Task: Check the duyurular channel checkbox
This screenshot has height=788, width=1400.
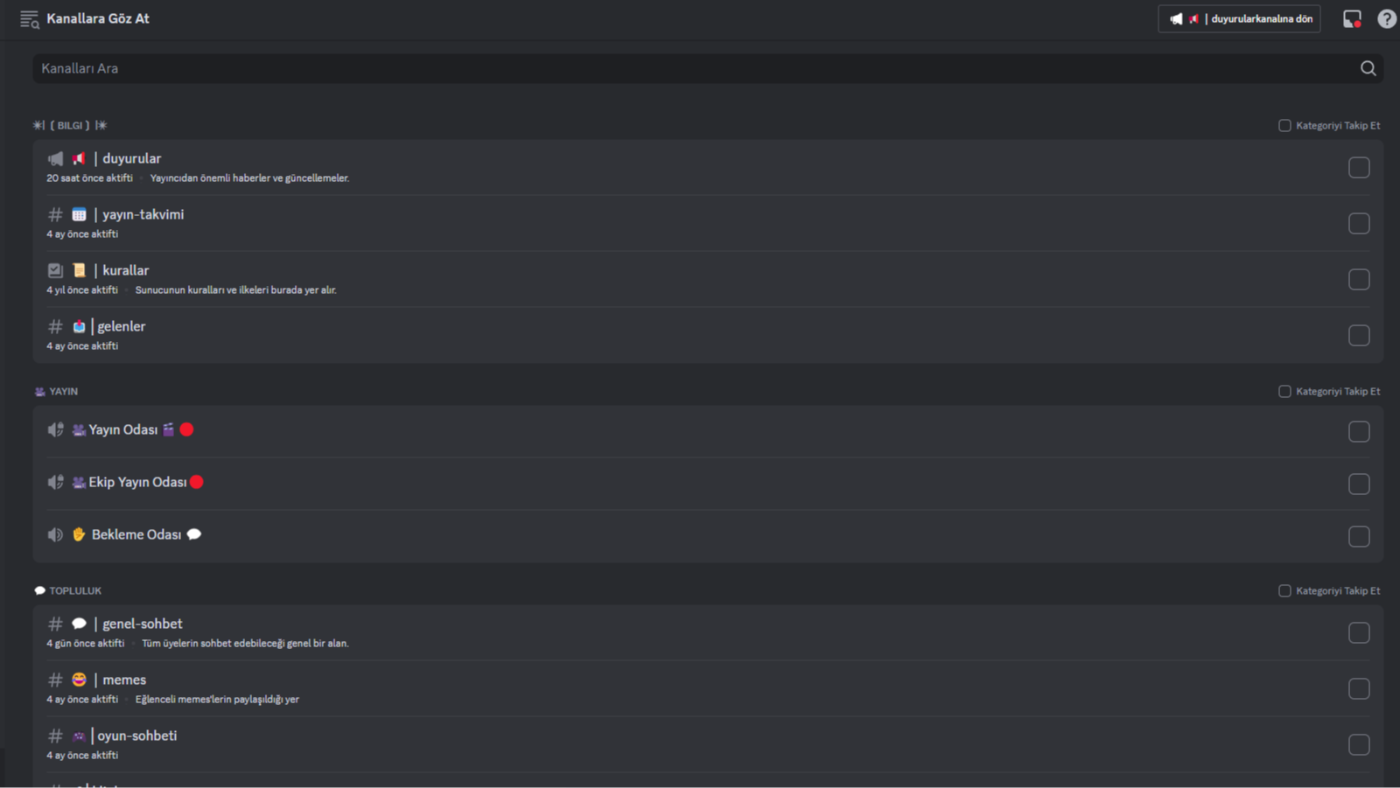Action: [1359, 167]
